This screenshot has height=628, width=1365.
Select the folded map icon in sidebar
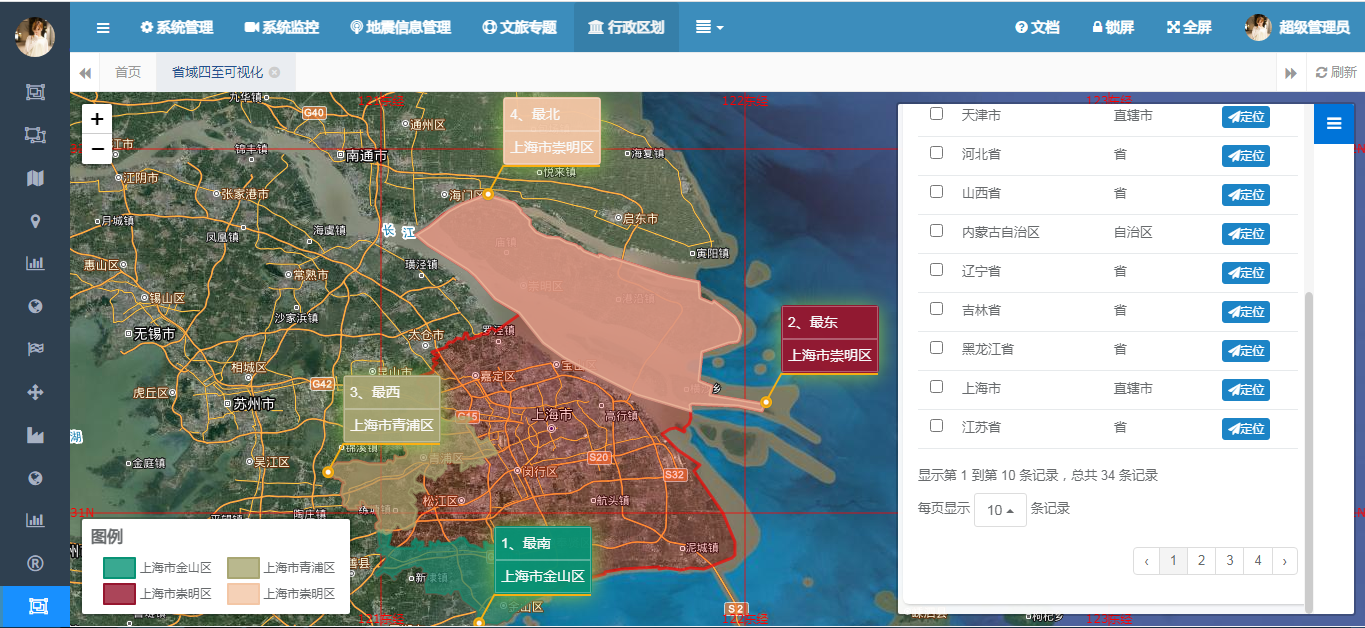35,178
